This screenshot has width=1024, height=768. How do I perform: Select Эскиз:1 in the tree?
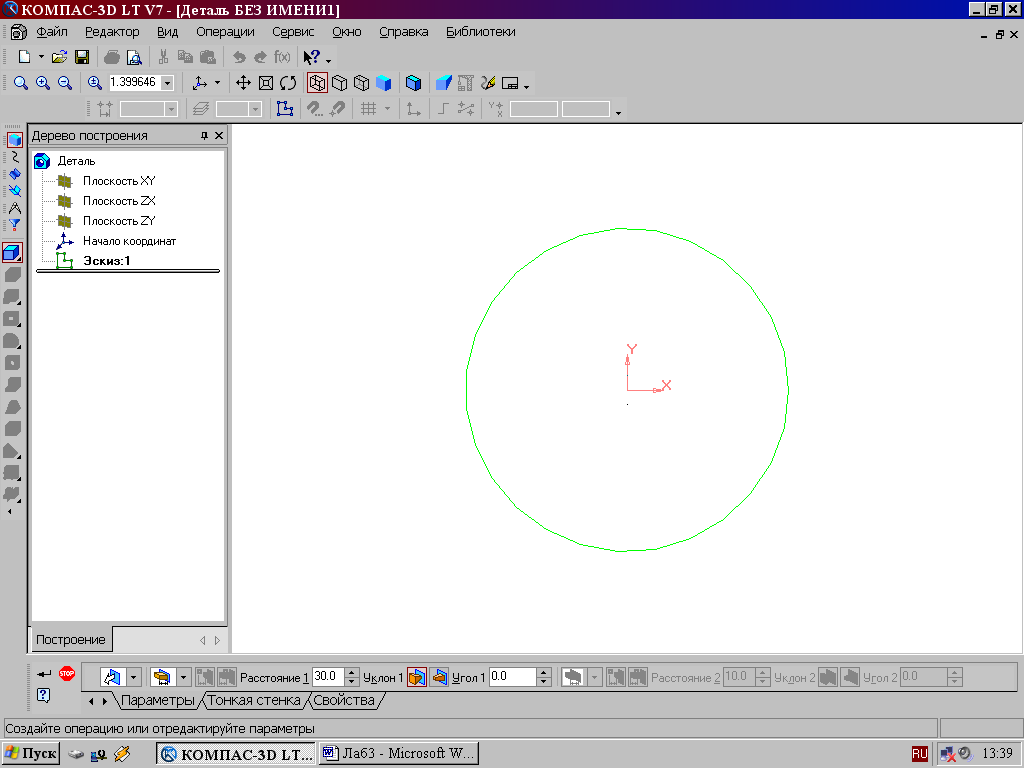[106, 261]
